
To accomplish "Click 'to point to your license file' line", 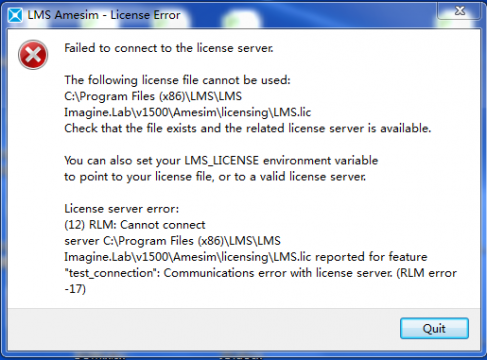I will [x=215, y=176].
